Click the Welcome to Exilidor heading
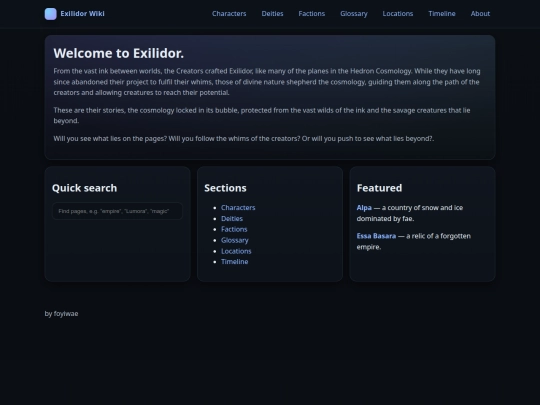This screenshot has width=540, height=405. (x=119, y=53)
